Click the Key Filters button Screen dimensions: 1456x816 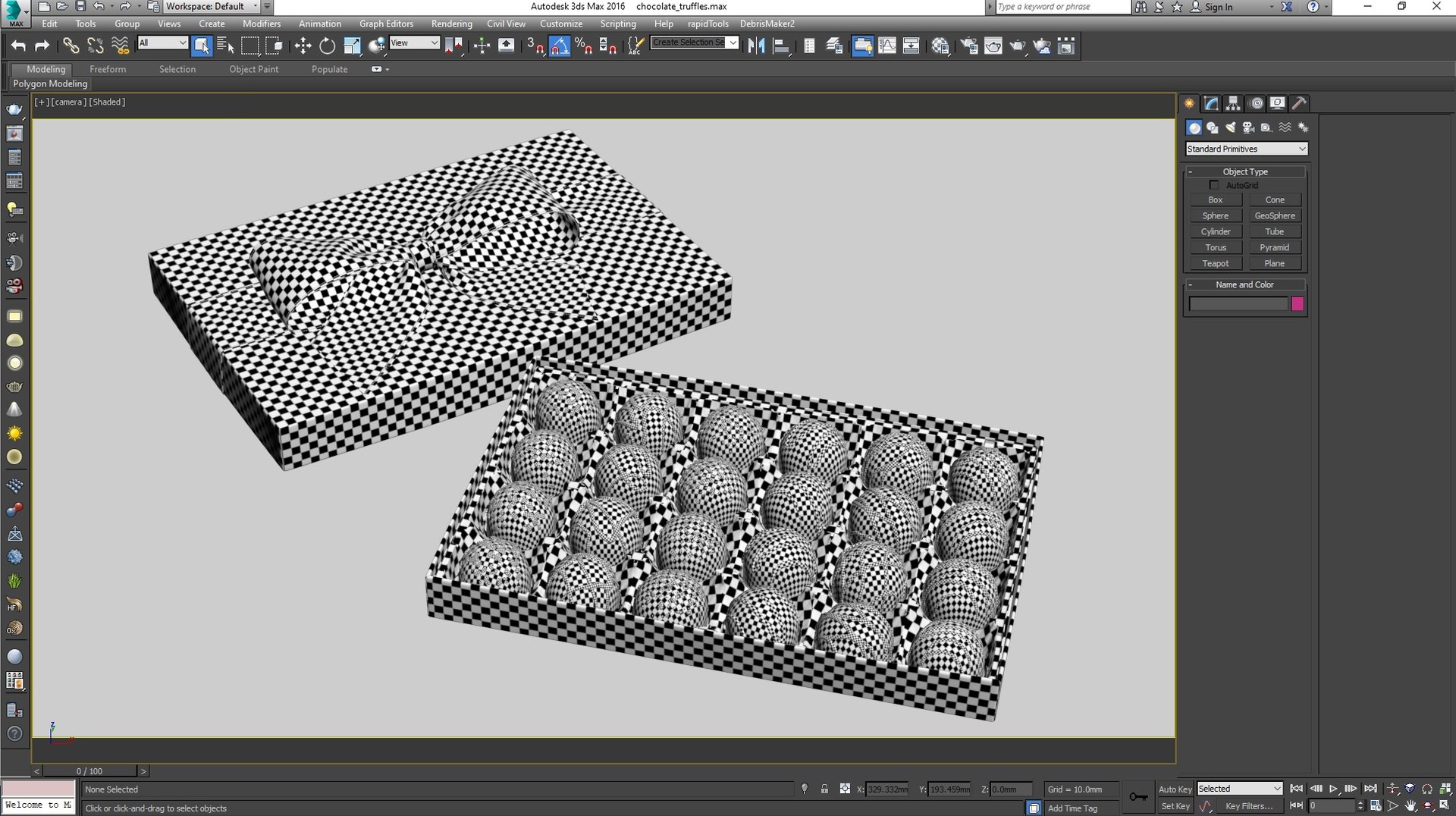click(x=1249, y=806)
